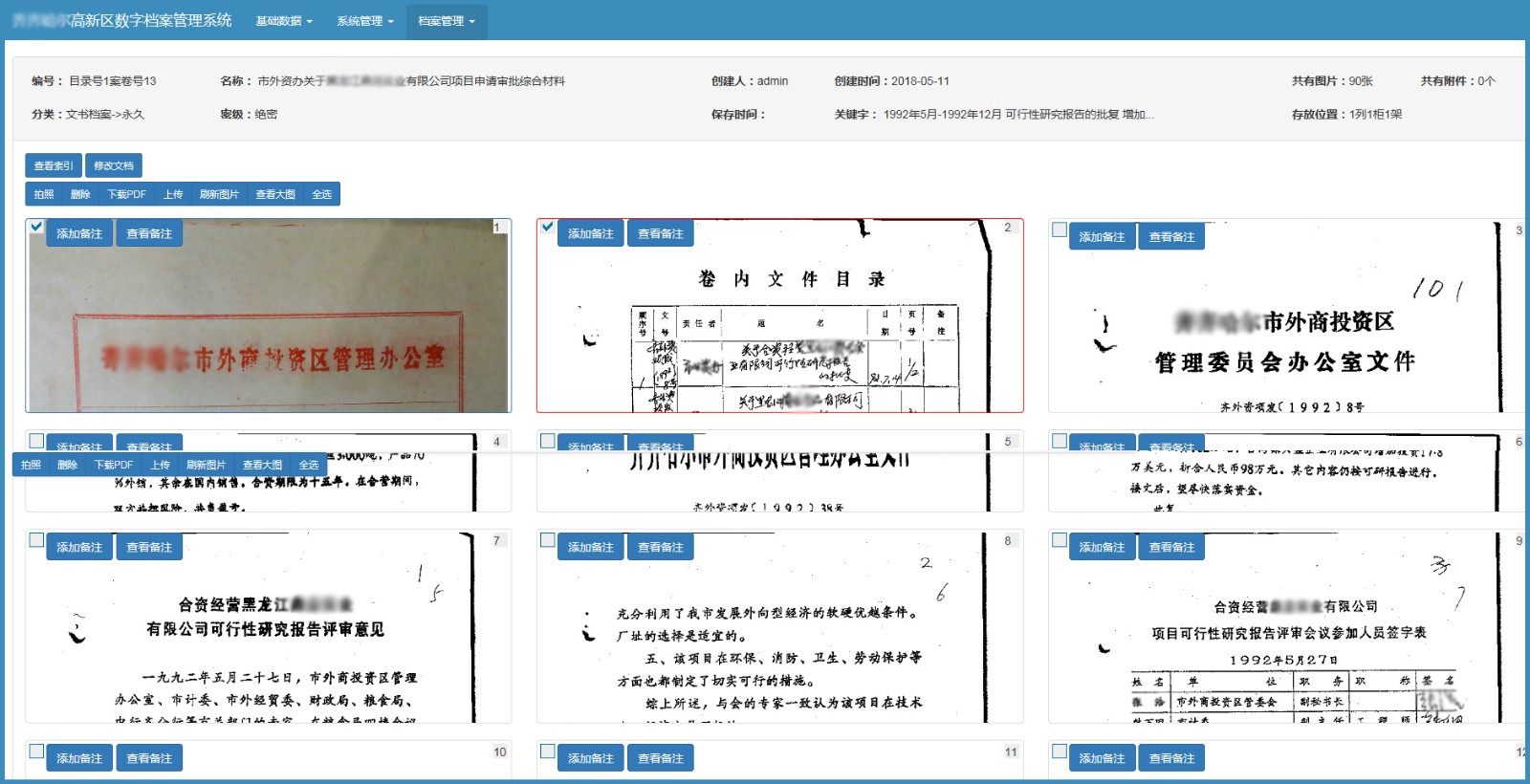The height and width of the screenshot is (784, 1530).
Task: Click the creator text 创建人：admin
Action: coord(750,81)
